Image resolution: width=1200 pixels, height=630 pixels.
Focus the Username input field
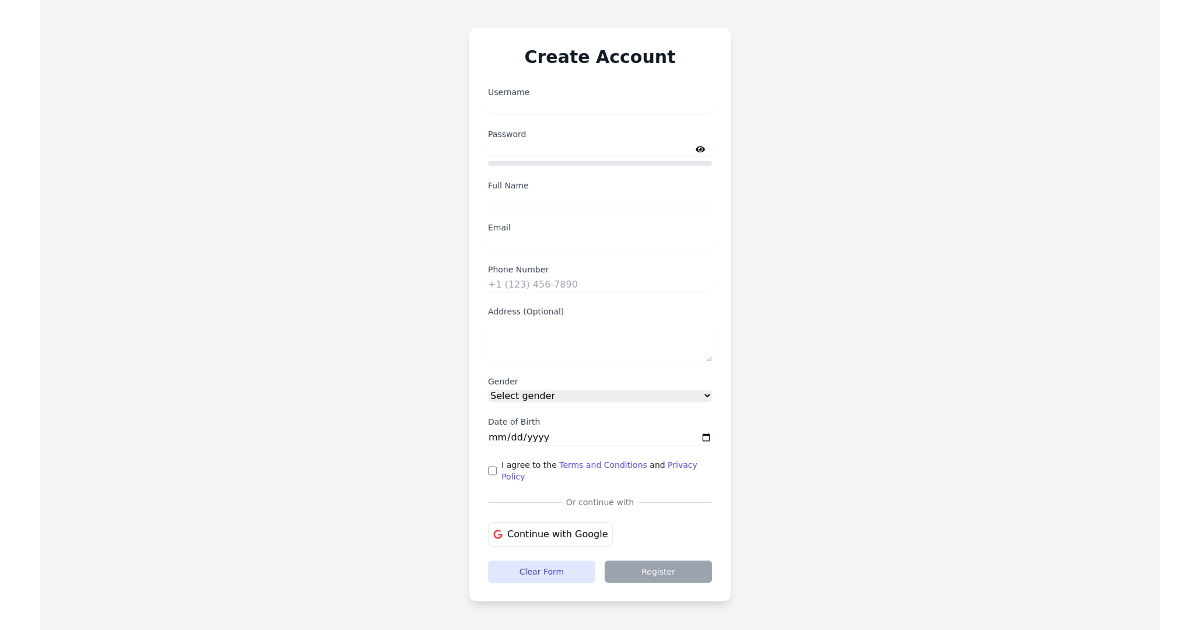[599, 107]
